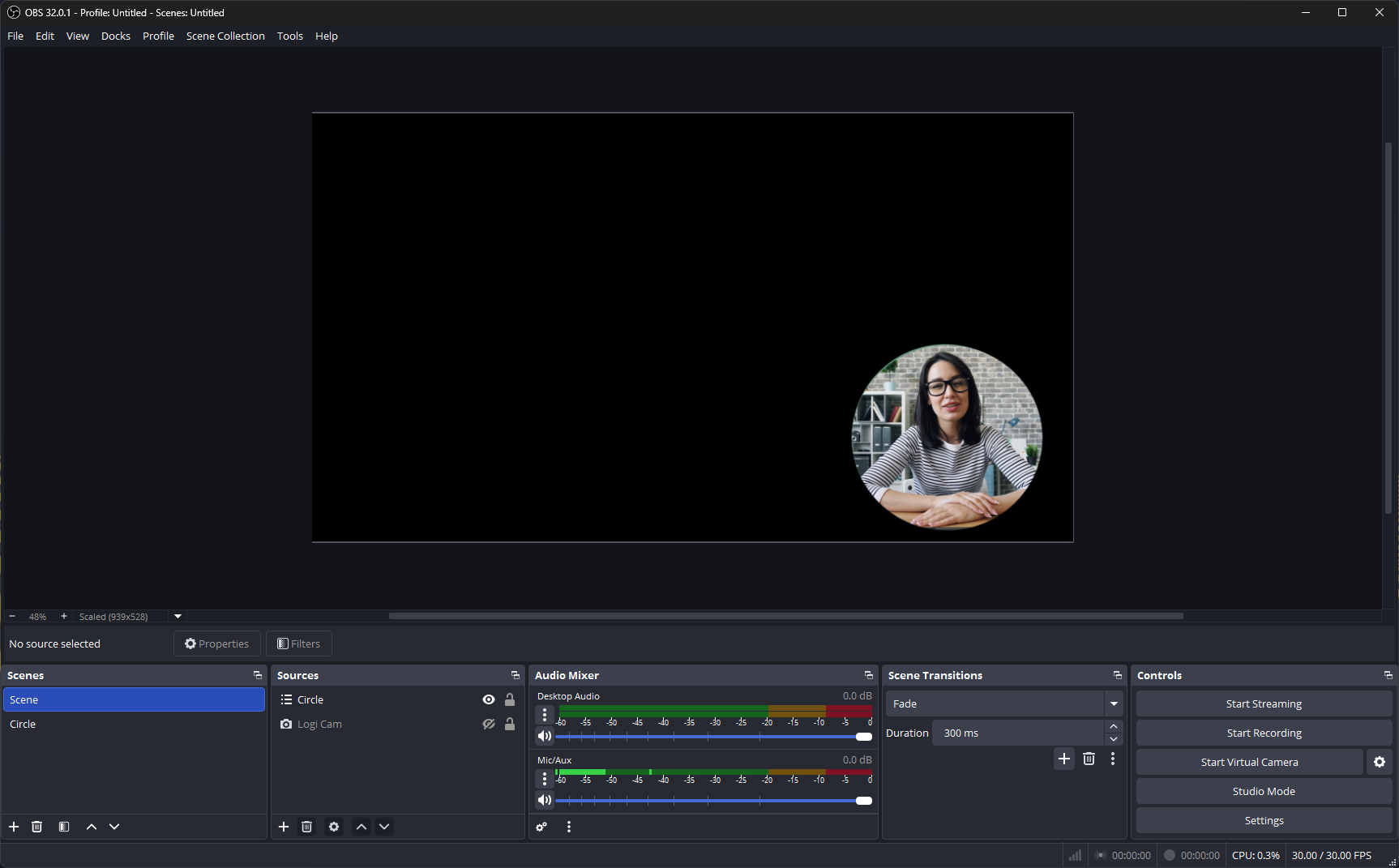Click Start Recording button
1399x868 pixels.
pyautogui.click(x=1264, y=733)
